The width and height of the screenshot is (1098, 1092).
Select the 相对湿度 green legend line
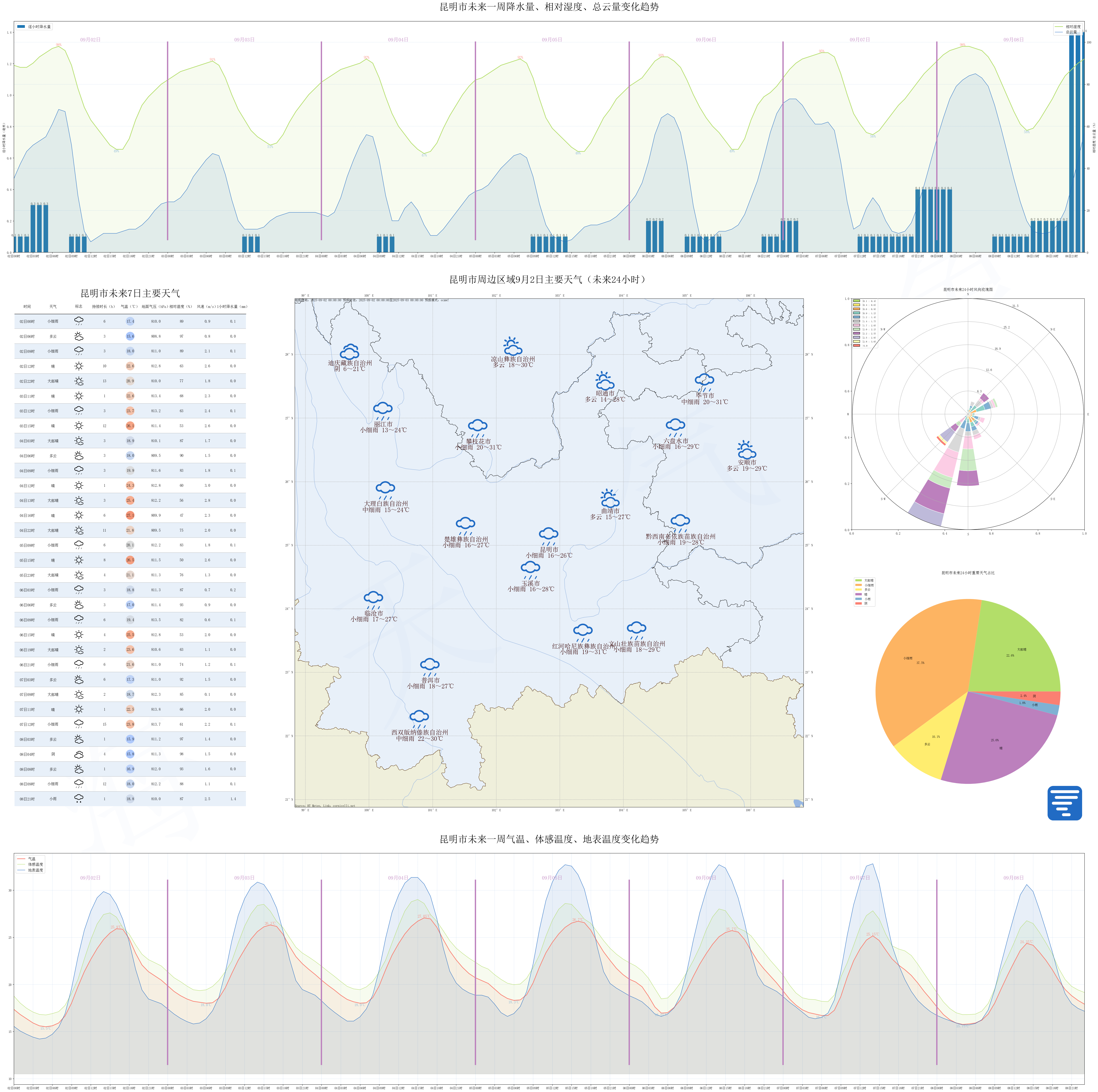1059,27
